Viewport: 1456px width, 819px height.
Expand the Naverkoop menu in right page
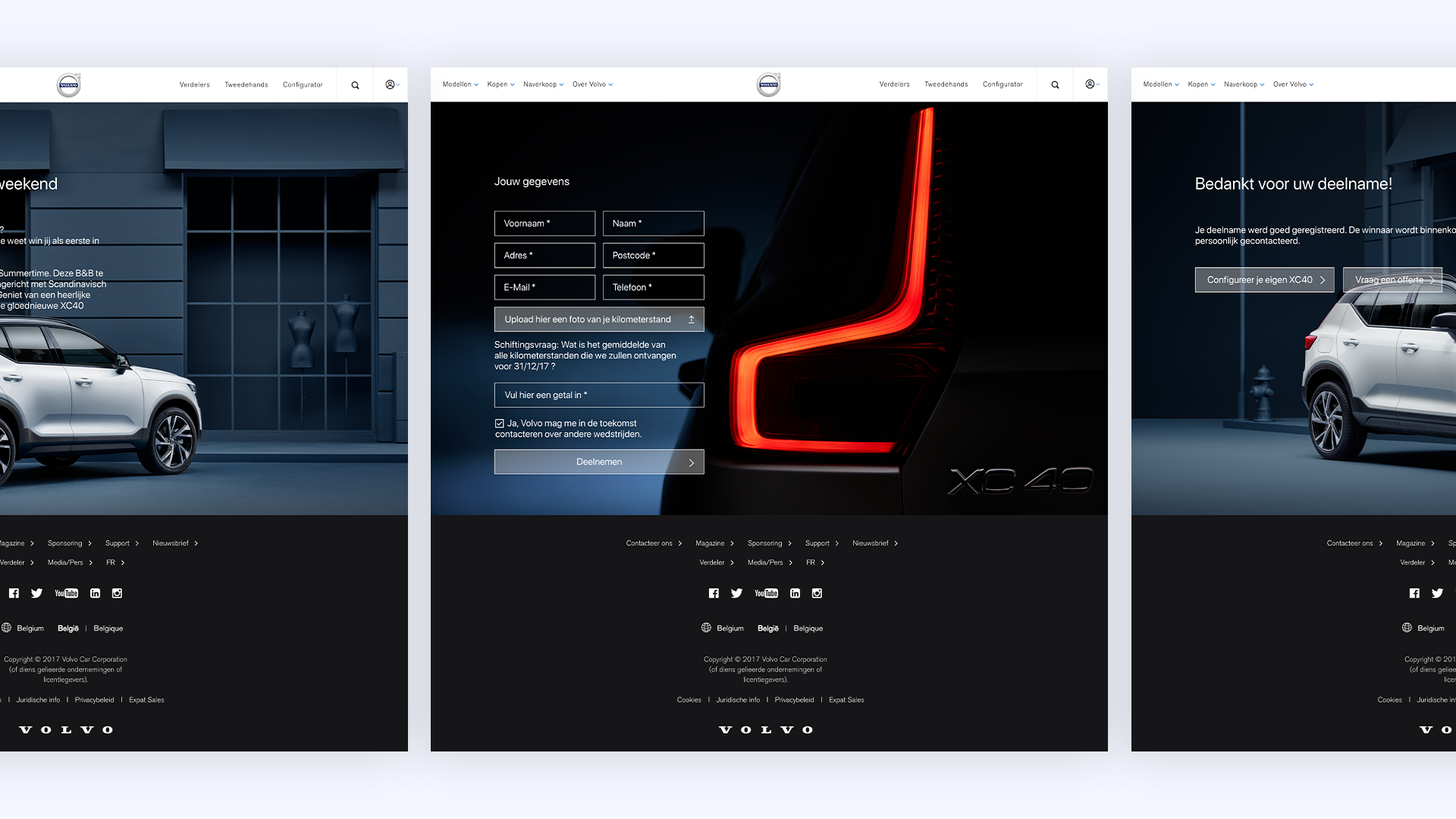pyautogui.click(x=1244, y=84)
